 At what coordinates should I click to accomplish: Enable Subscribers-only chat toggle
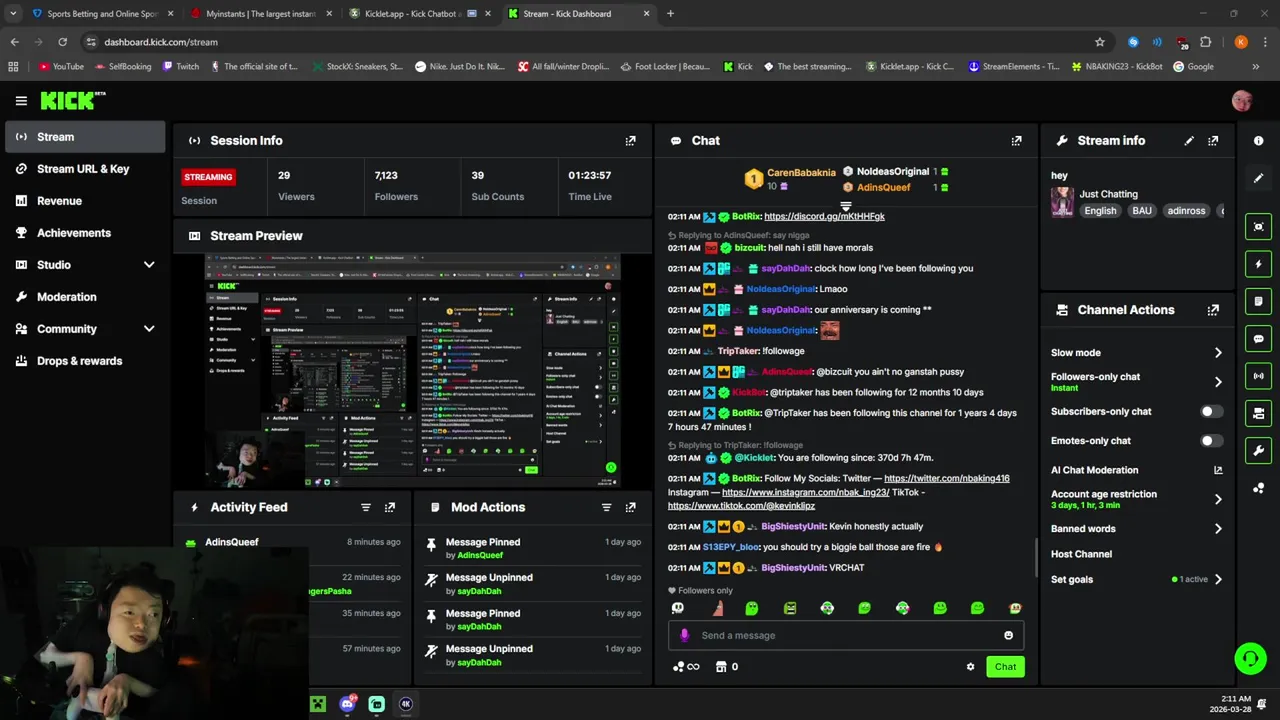(x=1211, y=412)
